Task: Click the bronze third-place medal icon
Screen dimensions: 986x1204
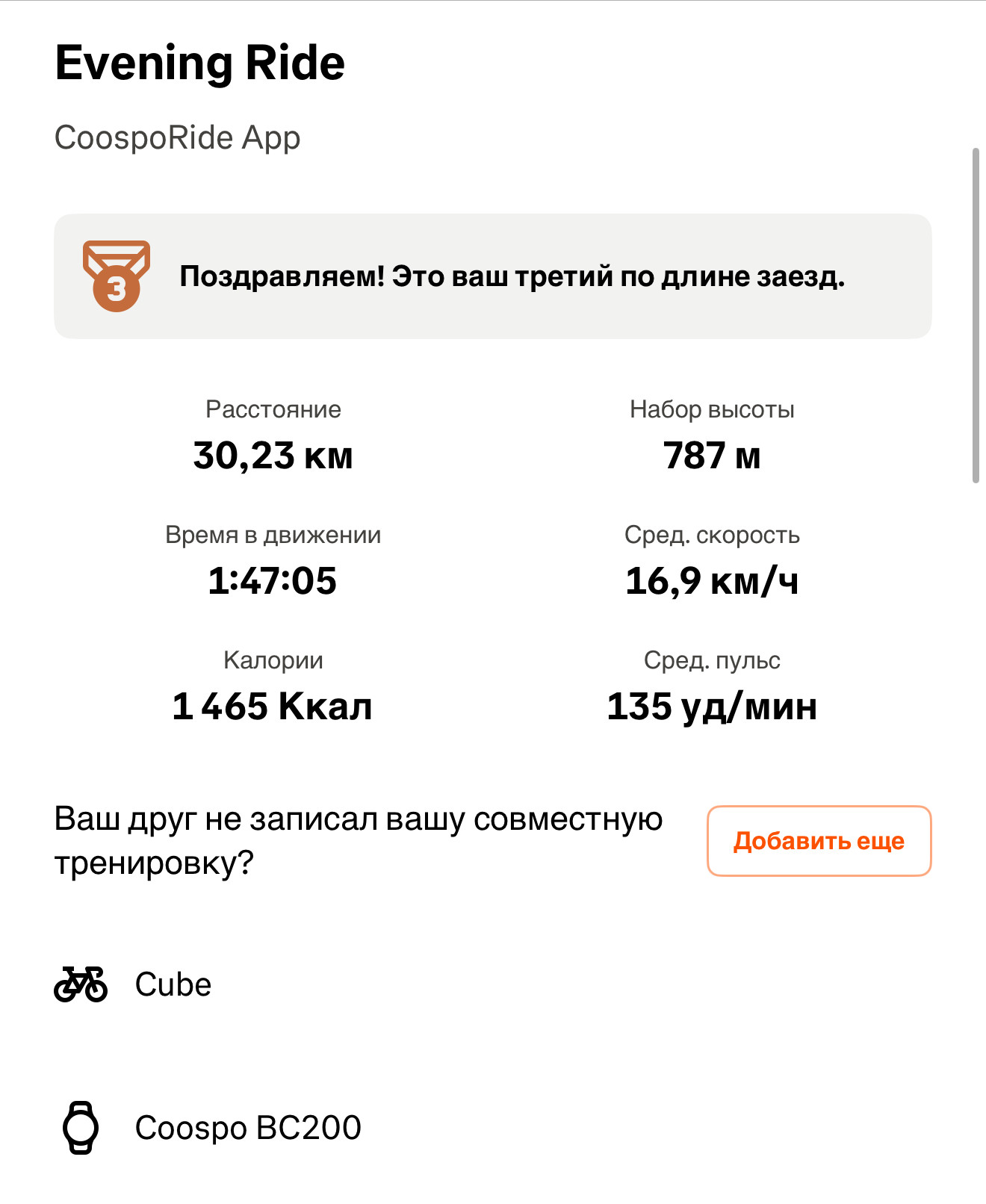Action: (x=117, y=276)
